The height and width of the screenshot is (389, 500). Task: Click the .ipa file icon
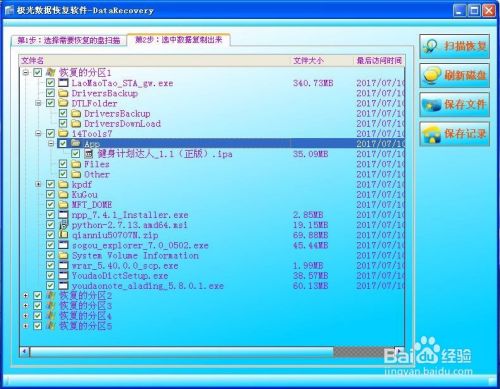(x=88, y=154)
